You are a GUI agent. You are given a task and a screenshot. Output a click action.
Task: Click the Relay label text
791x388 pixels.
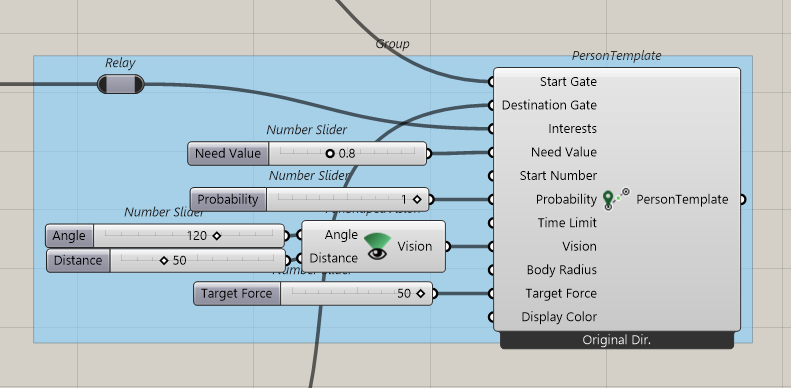[121, 63]
